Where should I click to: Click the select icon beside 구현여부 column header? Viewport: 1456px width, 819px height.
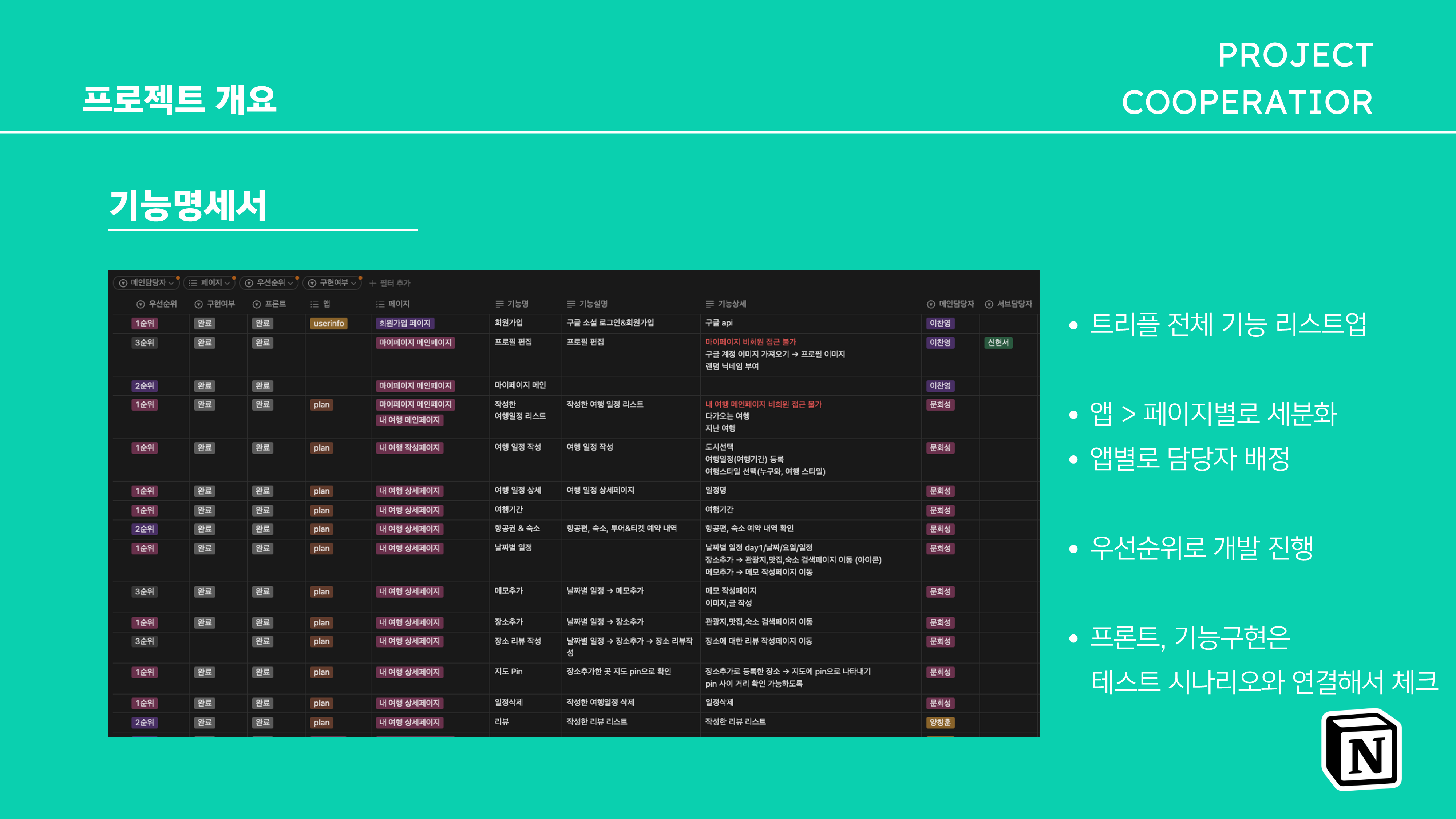pos(198,304)
